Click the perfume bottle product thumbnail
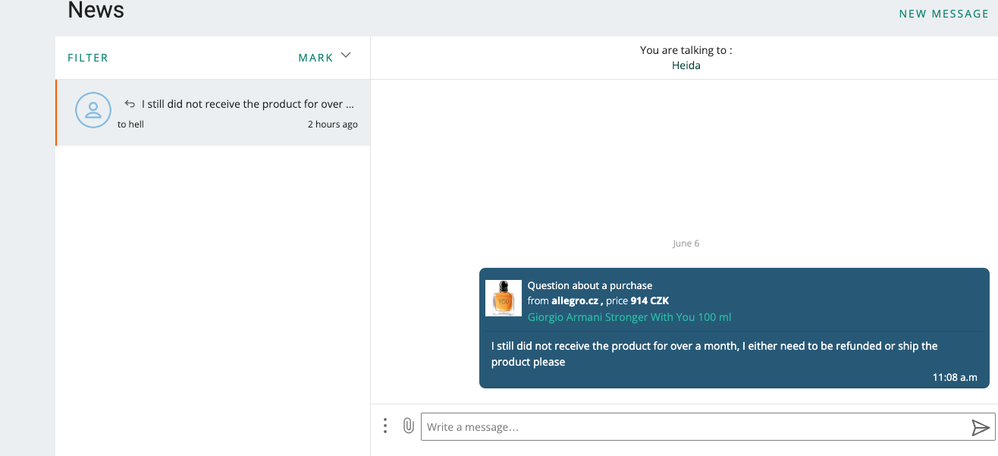Viewport: 998px width, 456px height. coord(503,297)
